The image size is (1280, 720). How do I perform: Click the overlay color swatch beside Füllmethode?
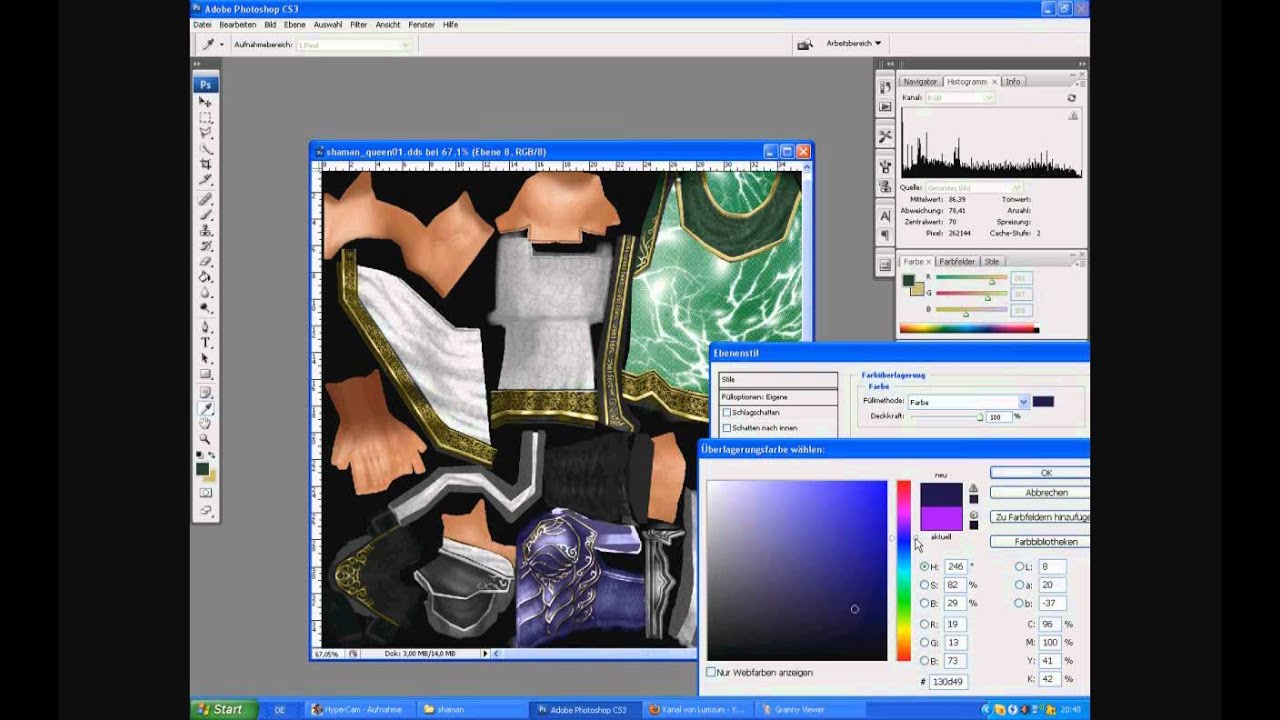point(1043,401)
